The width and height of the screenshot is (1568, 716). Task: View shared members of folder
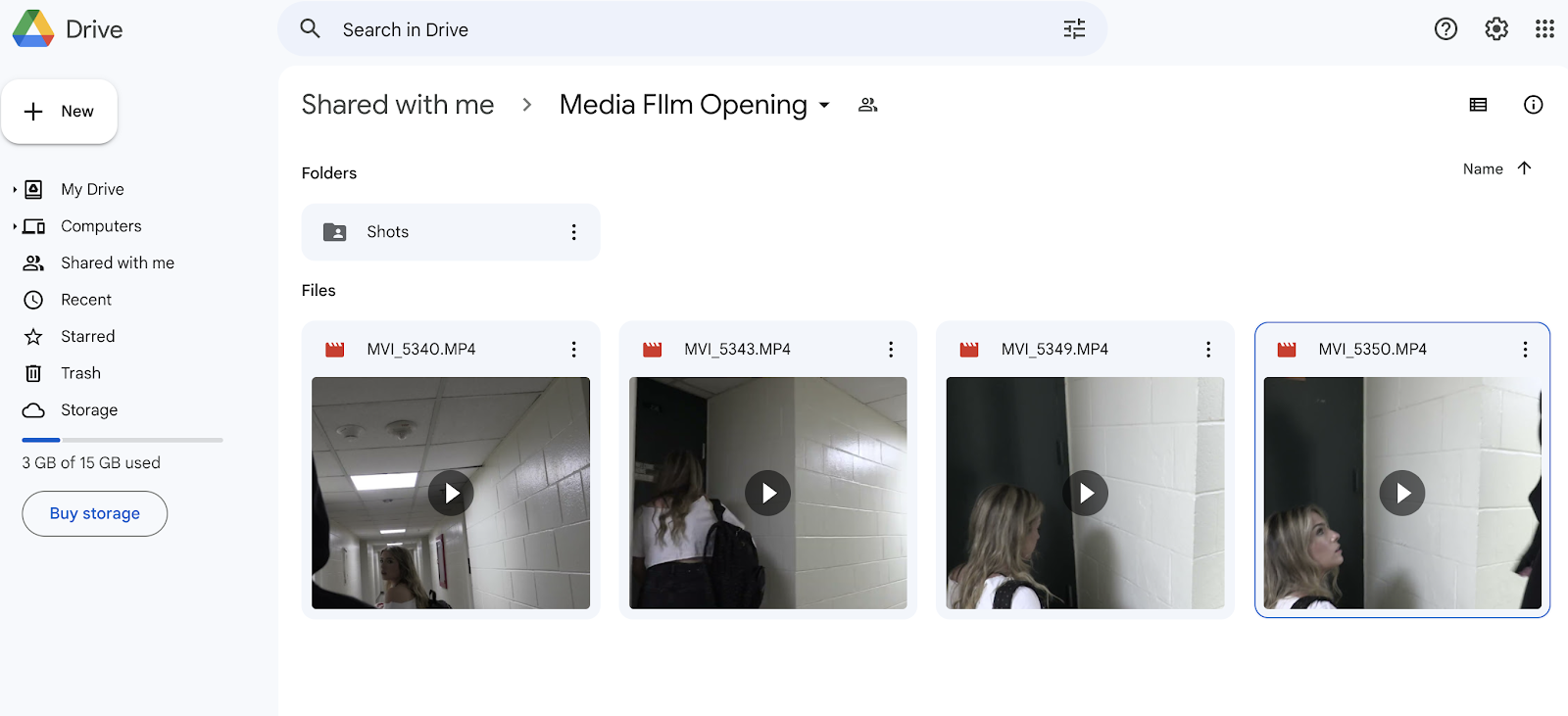pyautogui.click(x=867, y=105)
